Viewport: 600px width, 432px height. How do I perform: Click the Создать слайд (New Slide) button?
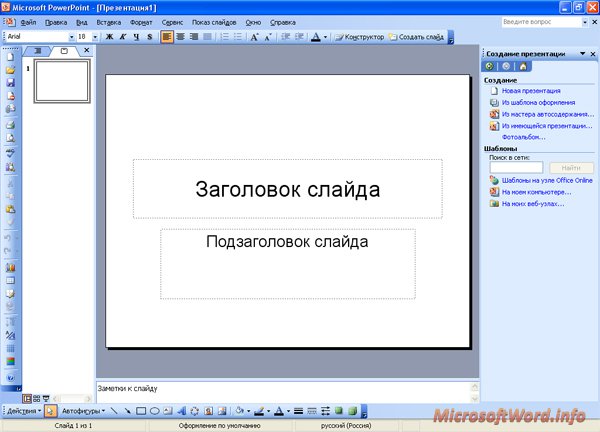418,36
